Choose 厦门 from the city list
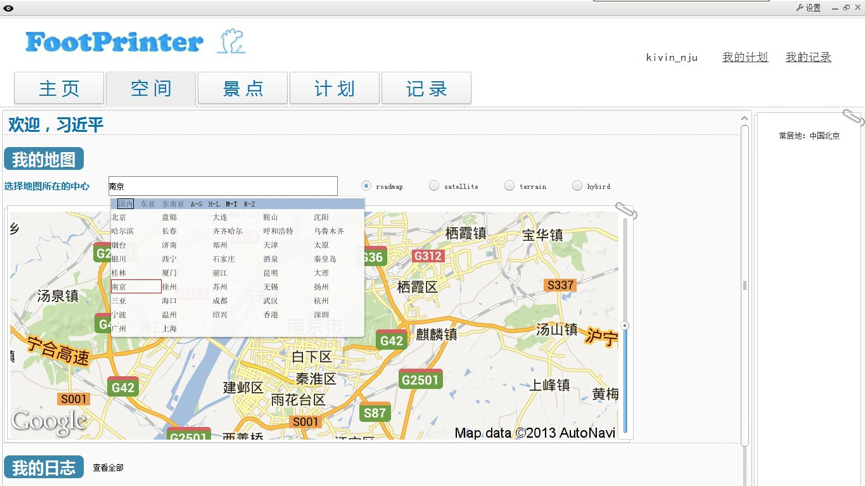This screenshot has height=486, width=865. (x=169, y=273)
